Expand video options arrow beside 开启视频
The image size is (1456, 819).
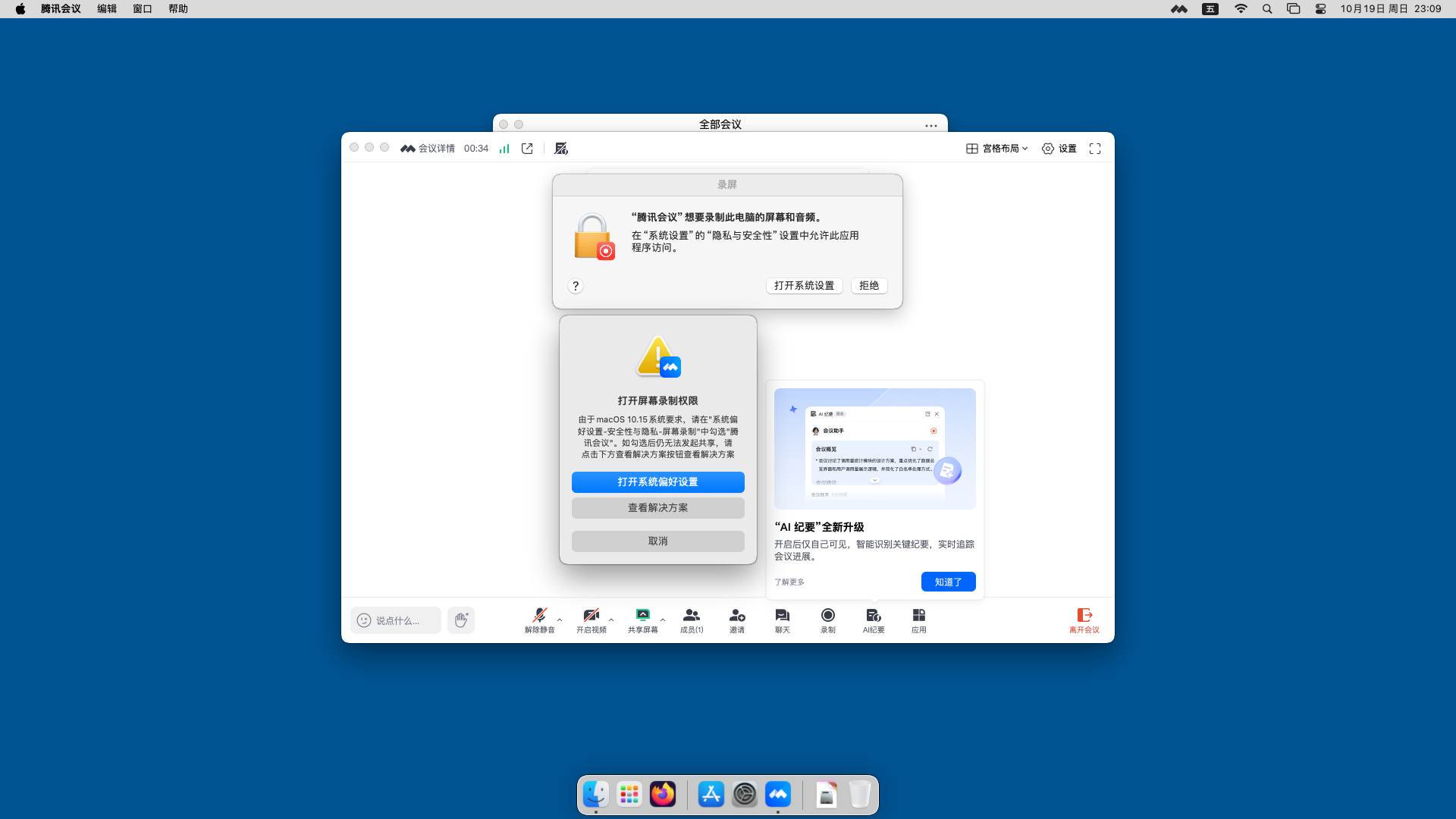click(611, 620)
